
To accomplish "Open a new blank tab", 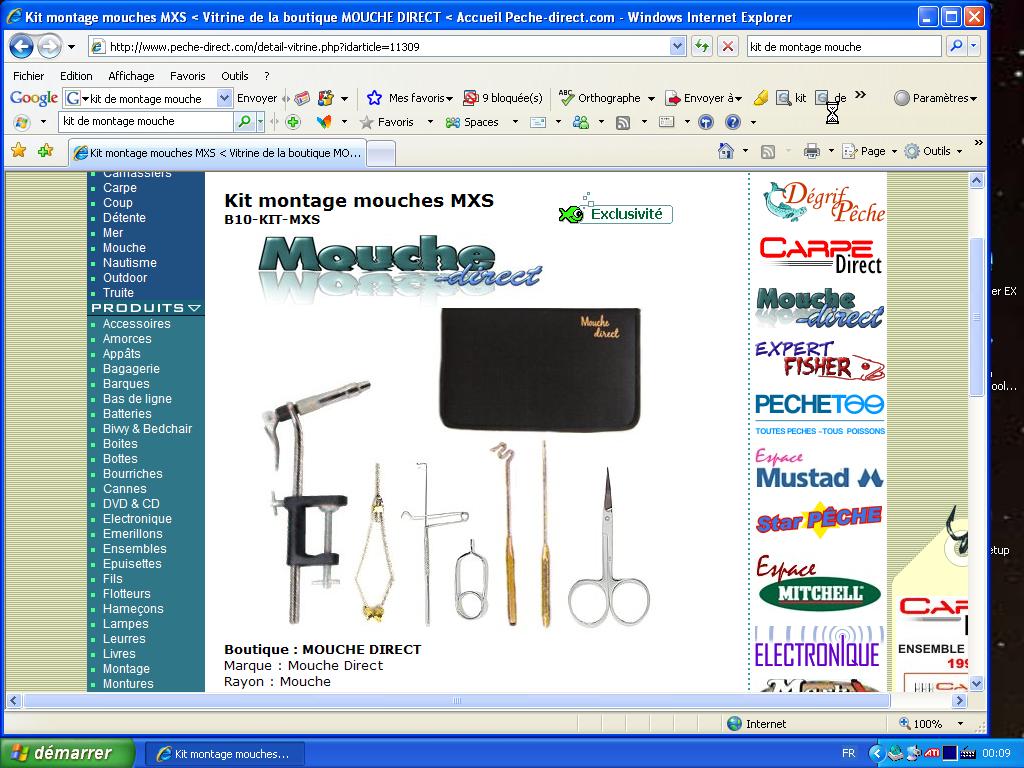I will pyautogui.click(x=381, y=154).
